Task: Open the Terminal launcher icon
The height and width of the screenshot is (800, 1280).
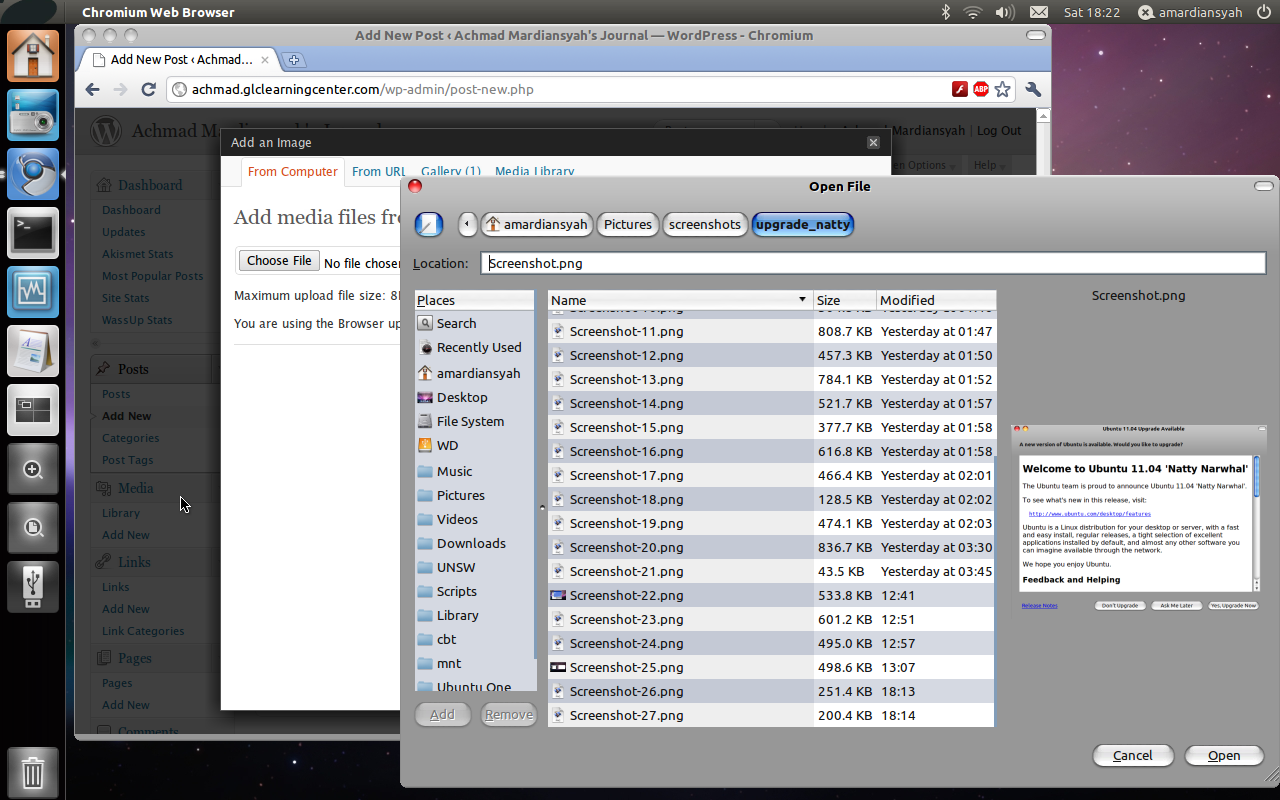Action: pyautogui.click(x=34, y=233)
